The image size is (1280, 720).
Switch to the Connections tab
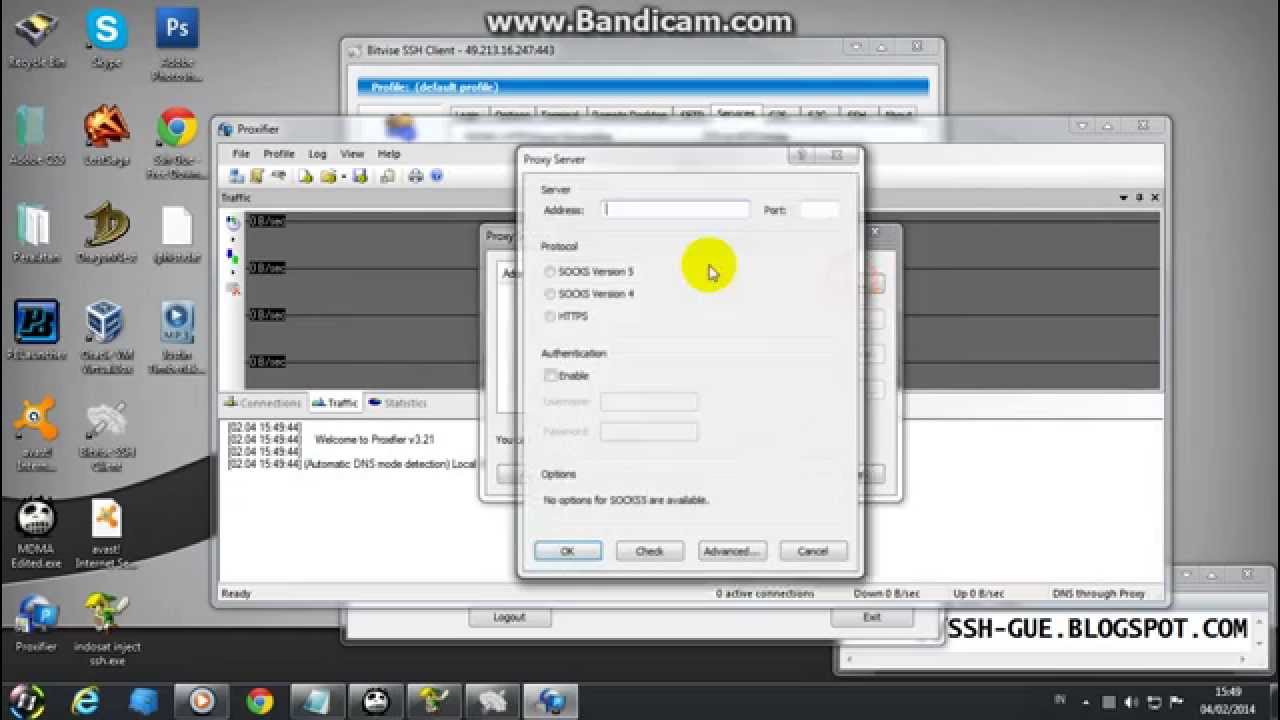[263, 403]
